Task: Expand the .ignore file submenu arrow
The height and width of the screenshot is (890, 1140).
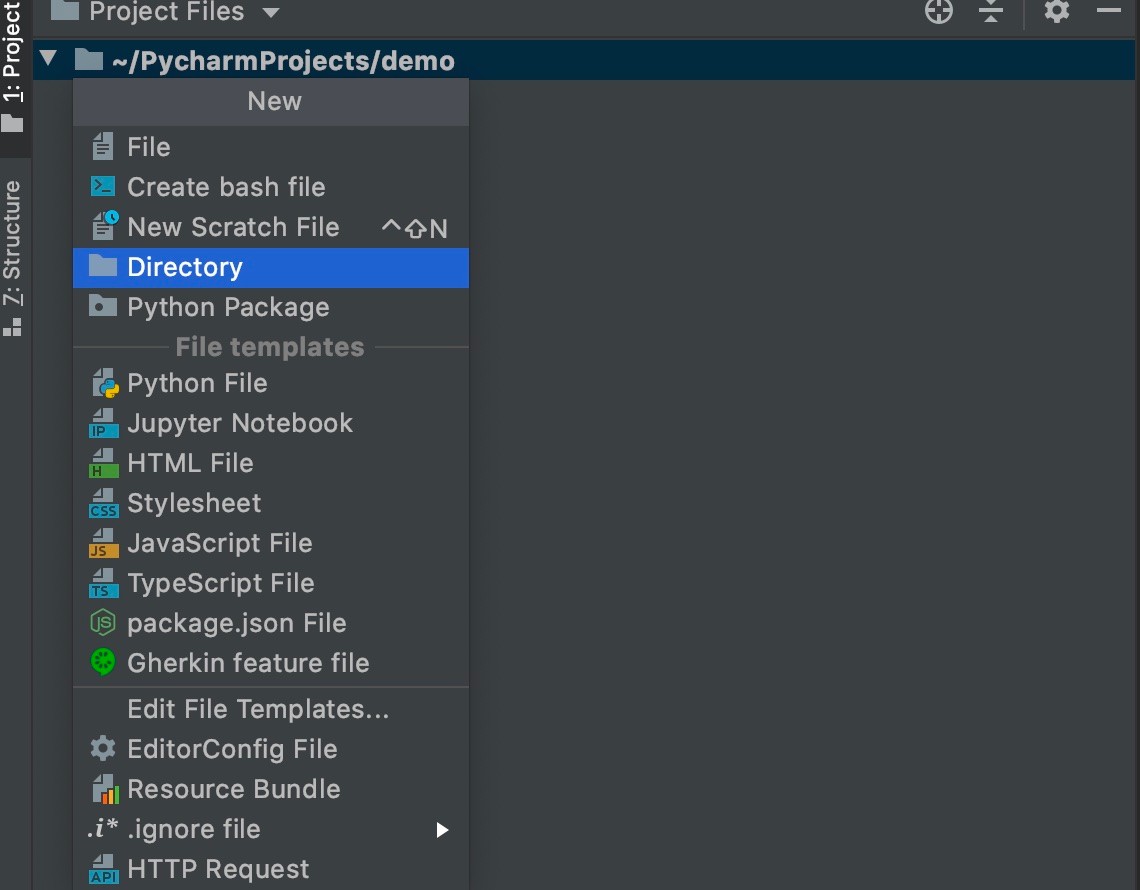Action: [442, 830]
